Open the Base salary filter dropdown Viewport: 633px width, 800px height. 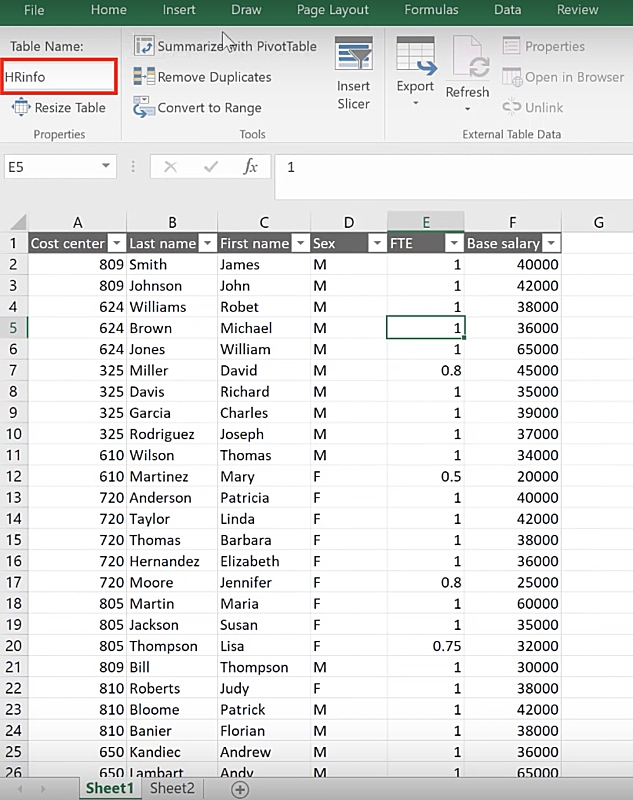point(550,243)
